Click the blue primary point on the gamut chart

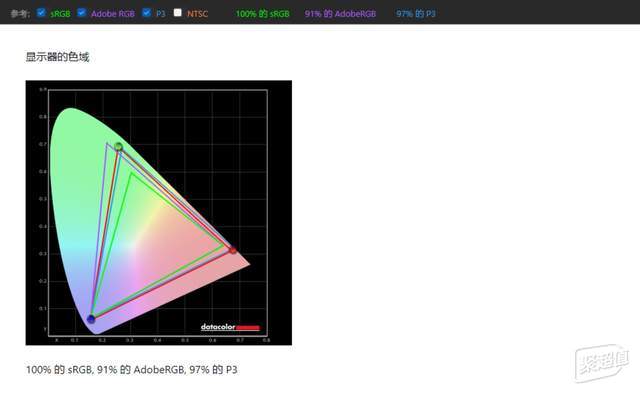coord(91,319)
